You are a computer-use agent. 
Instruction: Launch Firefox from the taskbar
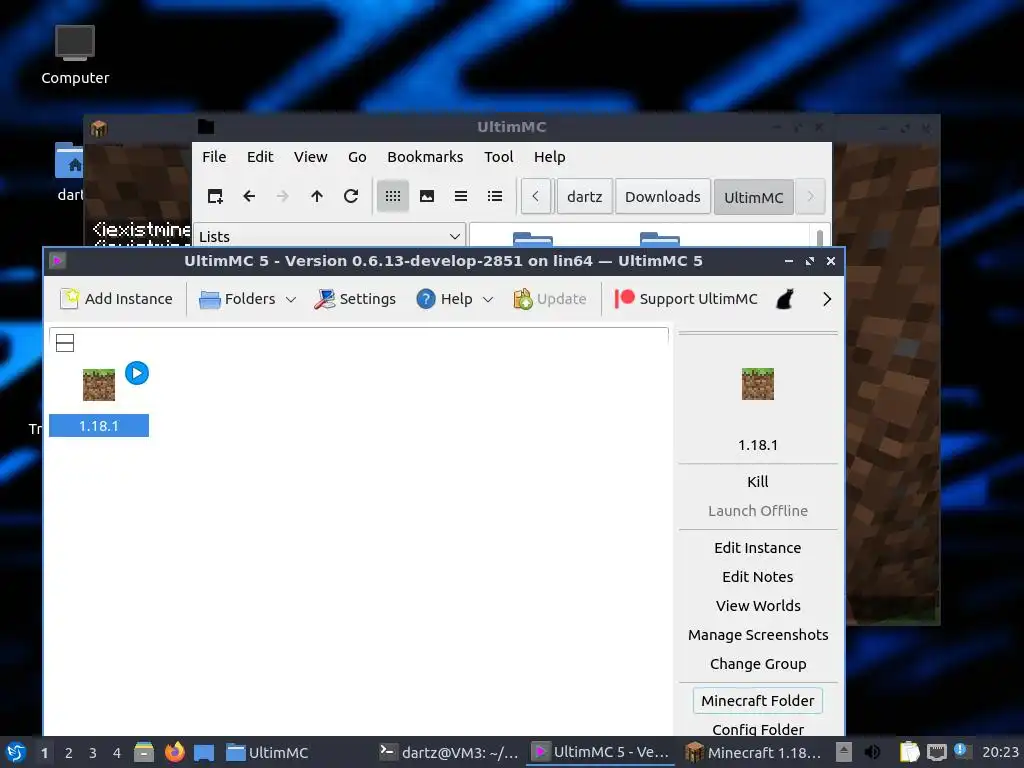174,752
